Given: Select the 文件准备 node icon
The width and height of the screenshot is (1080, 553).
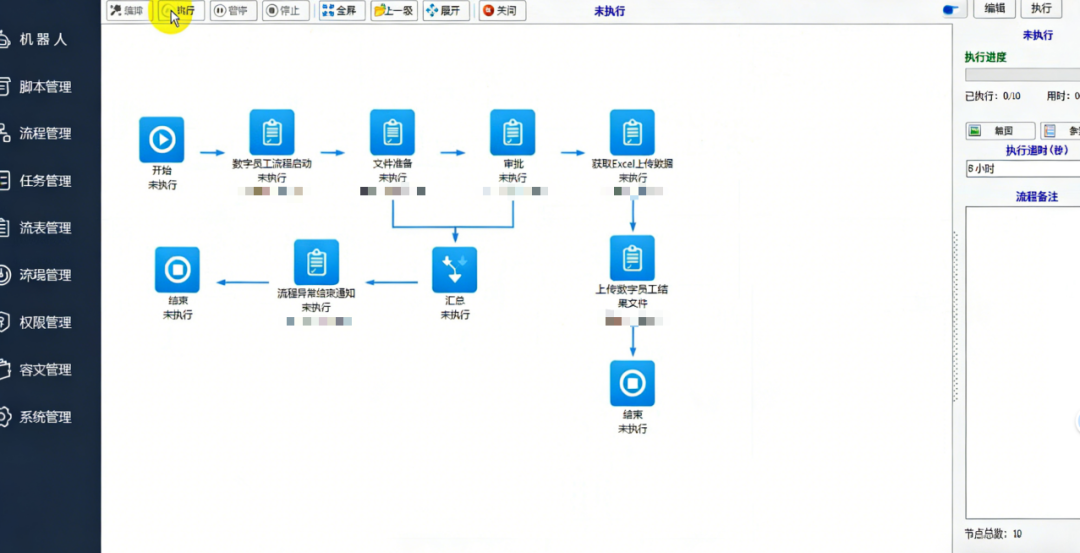Looking at the screenshot, I should pyautogui.click(x=392, y=132).
